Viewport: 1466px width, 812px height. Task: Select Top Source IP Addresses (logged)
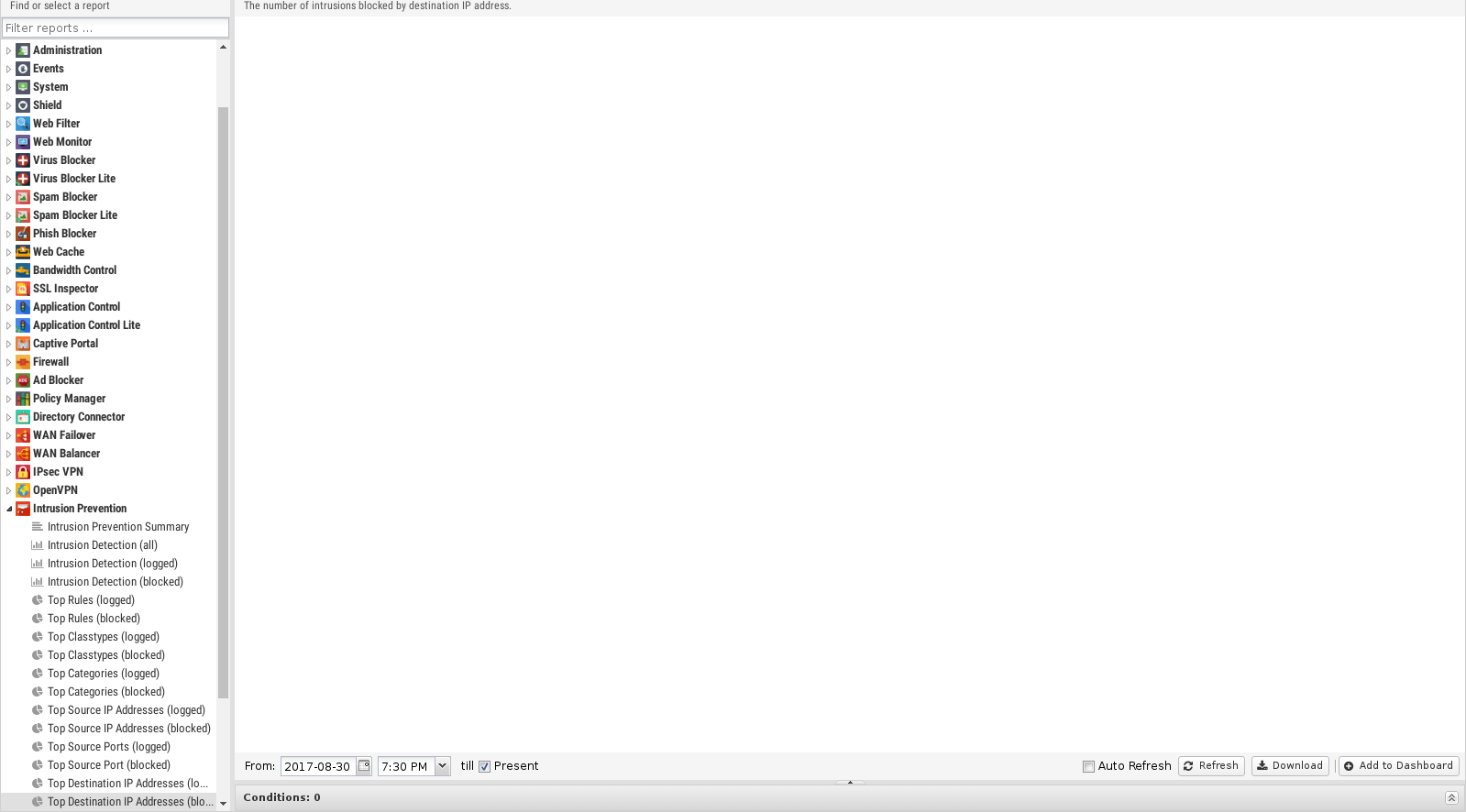pyautogui.click(x=127, y=710)
